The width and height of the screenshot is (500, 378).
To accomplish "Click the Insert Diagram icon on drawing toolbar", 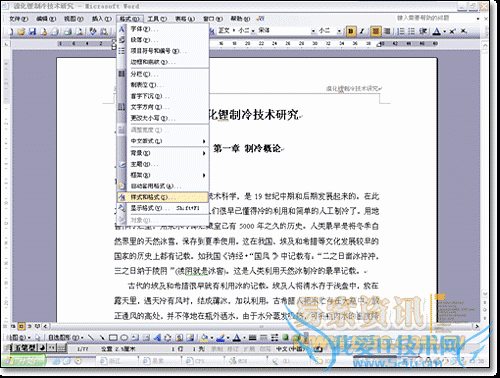I will (x=168, y=338).
